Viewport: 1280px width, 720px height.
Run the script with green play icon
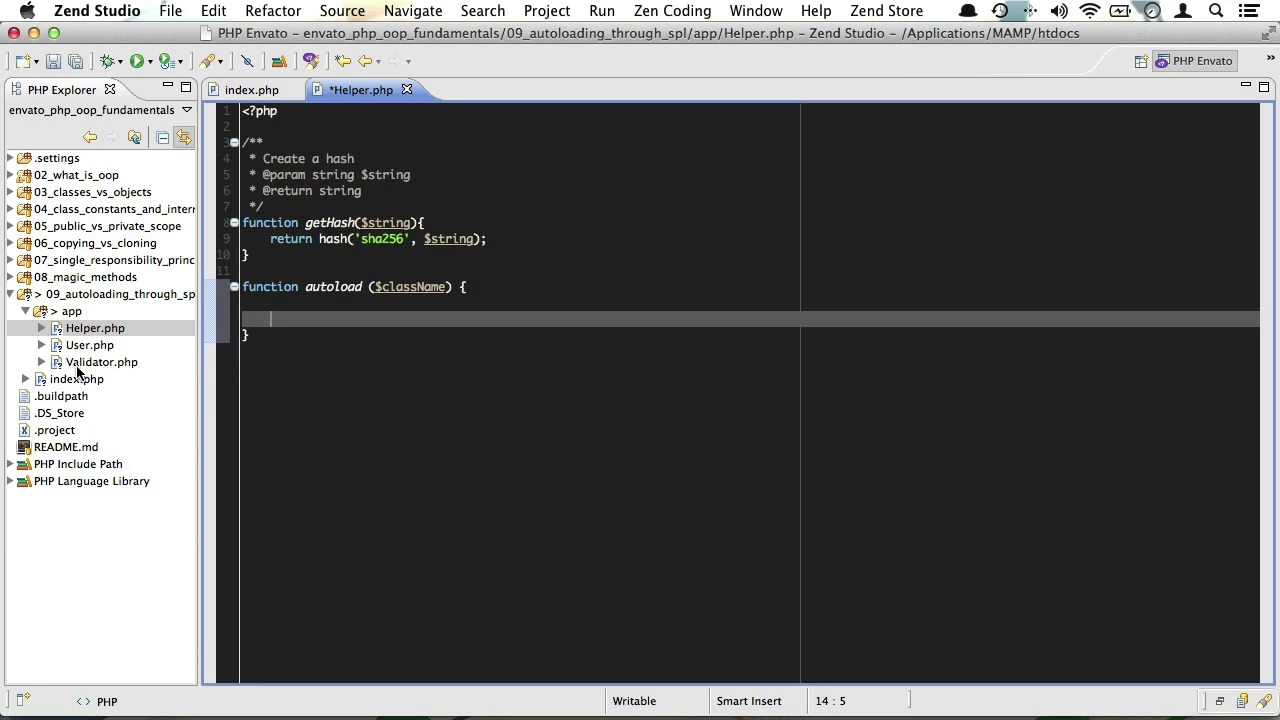click(x=136, y=61)
